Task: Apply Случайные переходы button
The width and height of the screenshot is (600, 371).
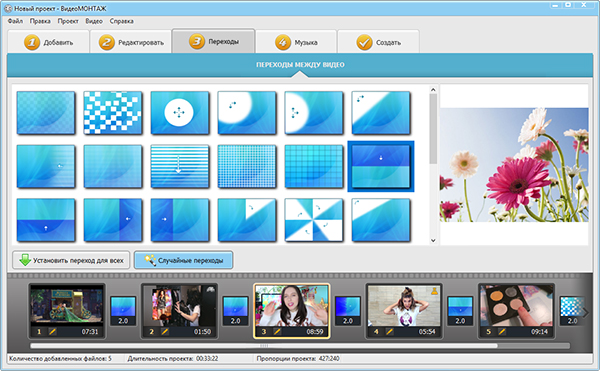Action: click(x=183, y=260)
